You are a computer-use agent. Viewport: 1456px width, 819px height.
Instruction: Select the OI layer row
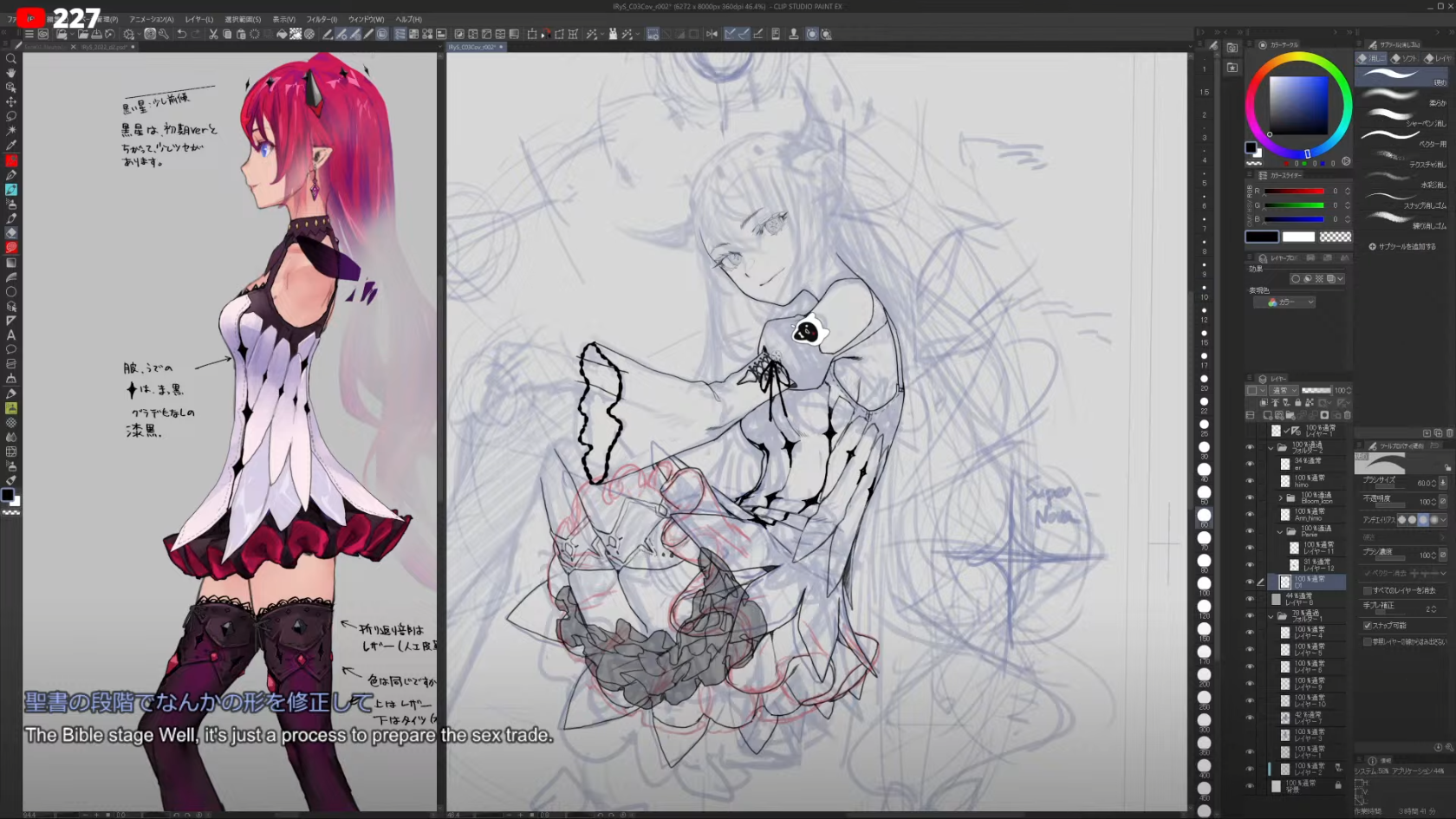coord(1307,582)
